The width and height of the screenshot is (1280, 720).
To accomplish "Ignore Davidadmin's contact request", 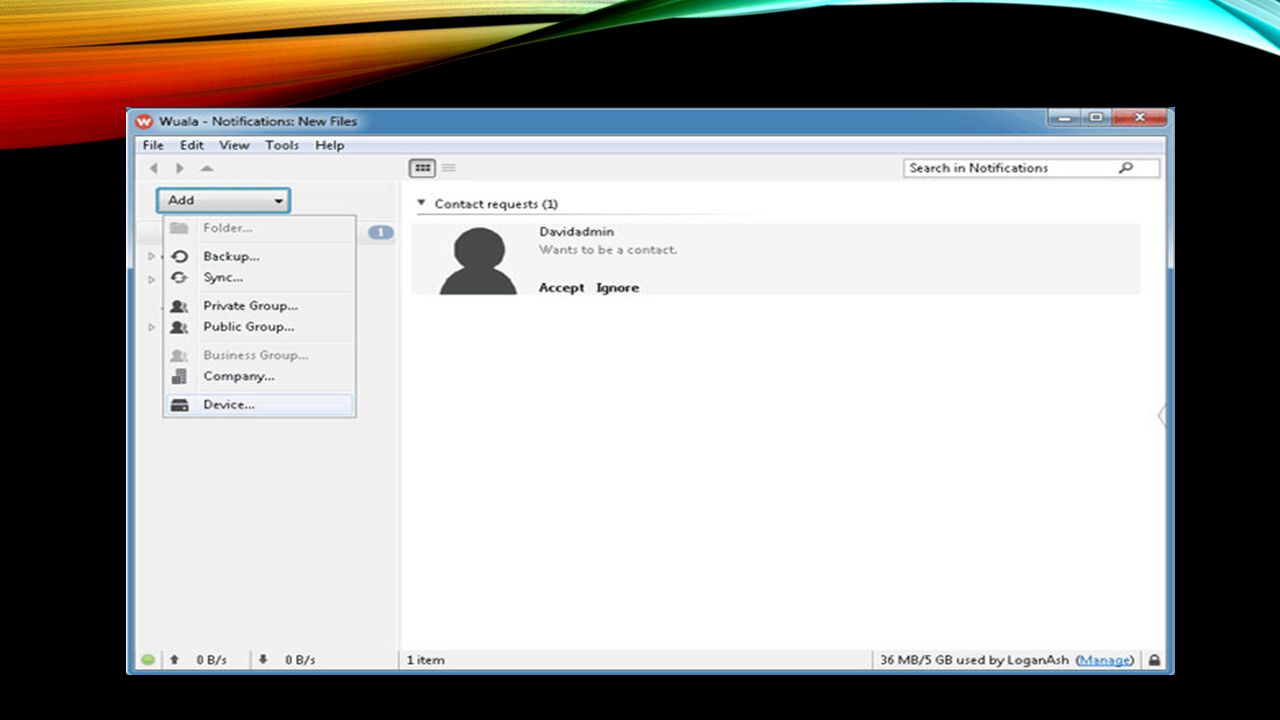I will pos(617,288).
